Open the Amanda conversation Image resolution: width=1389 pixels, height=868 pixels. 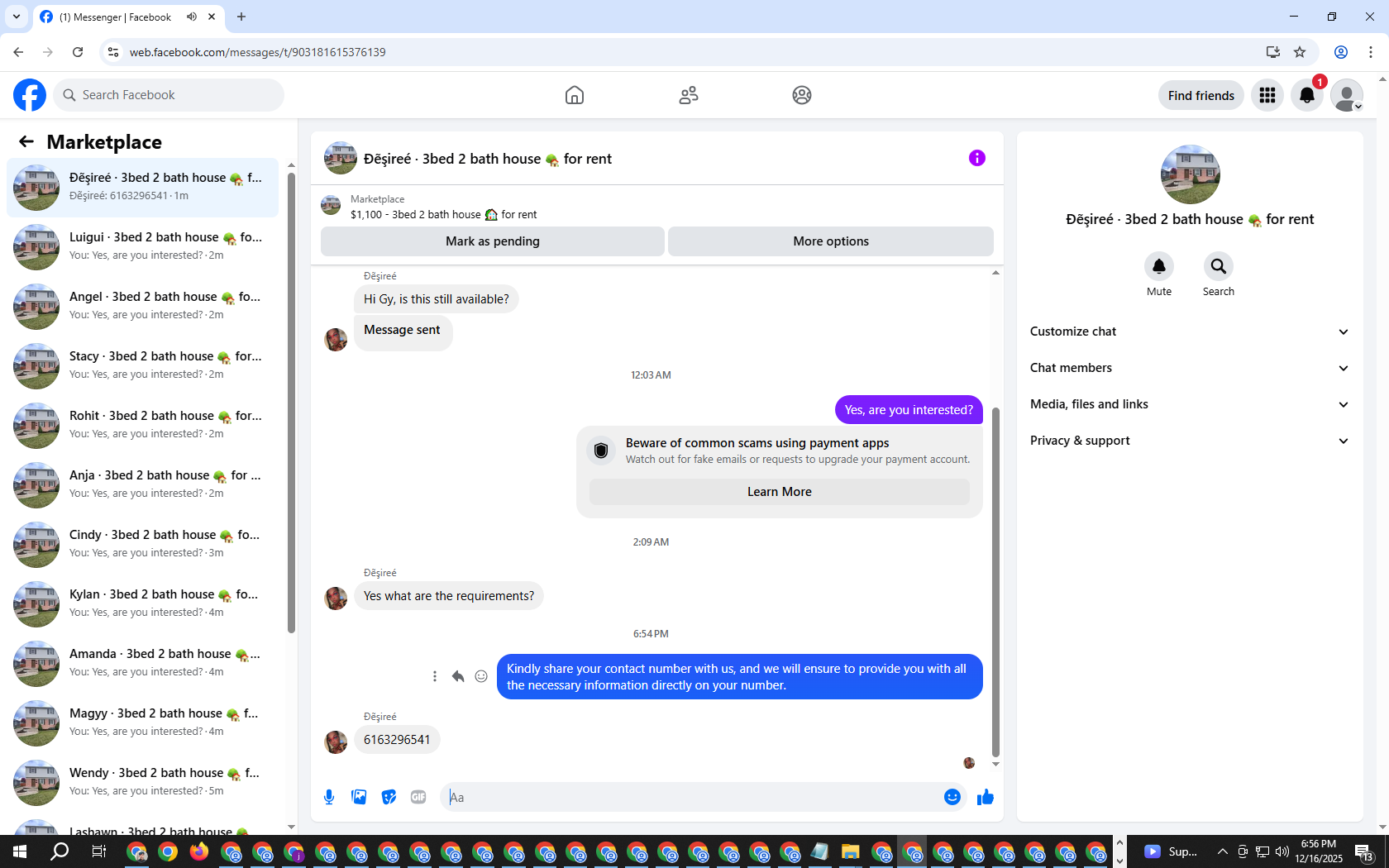pos(142,664)
